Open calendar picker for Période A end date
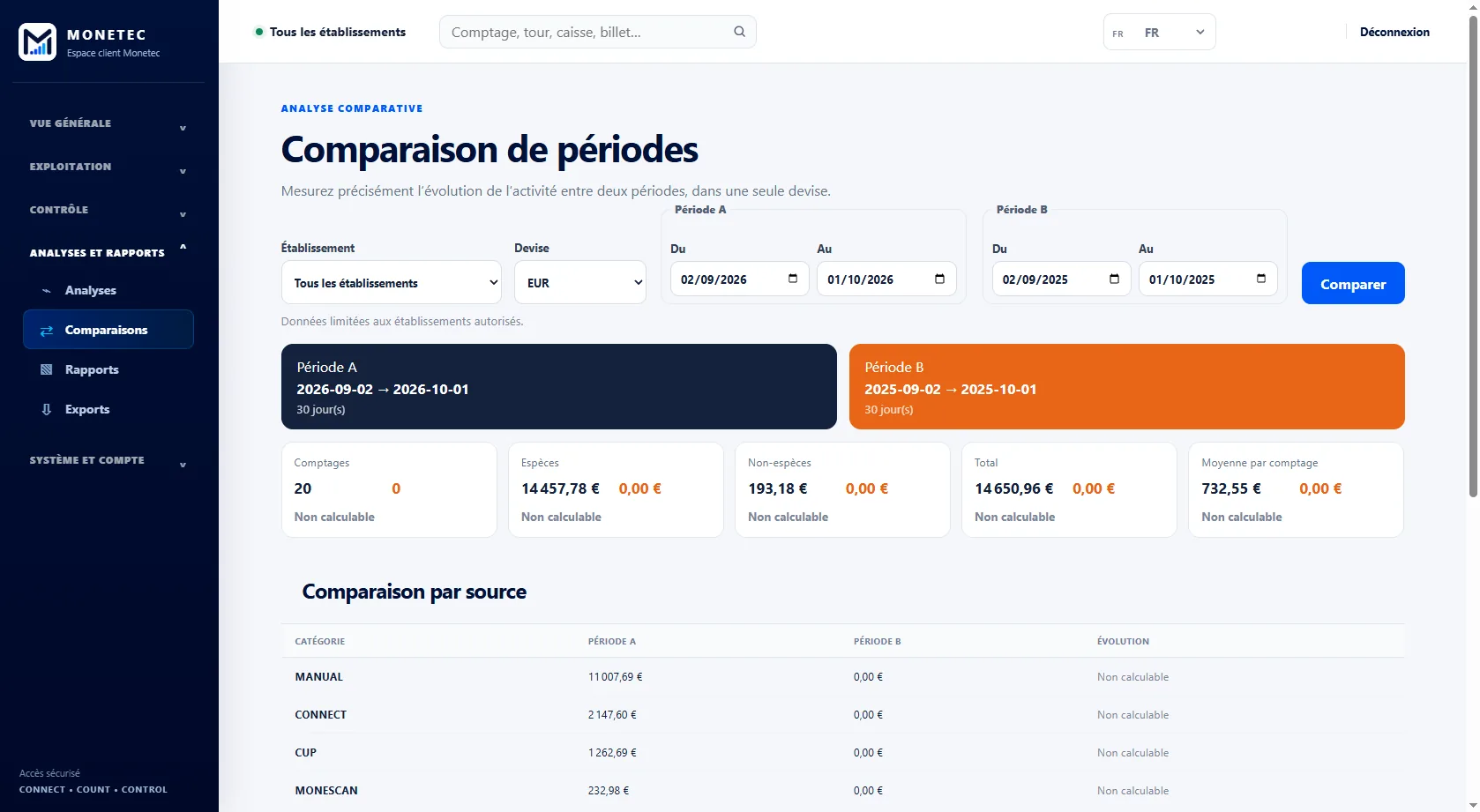 [939, 279]
